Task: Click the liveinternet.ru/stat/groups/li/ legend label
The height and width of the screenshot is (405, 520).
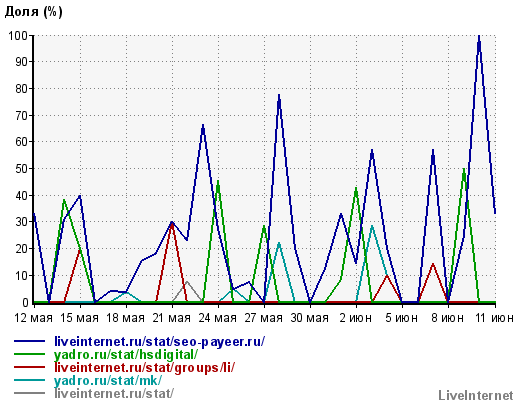Action: coord(144,368)
